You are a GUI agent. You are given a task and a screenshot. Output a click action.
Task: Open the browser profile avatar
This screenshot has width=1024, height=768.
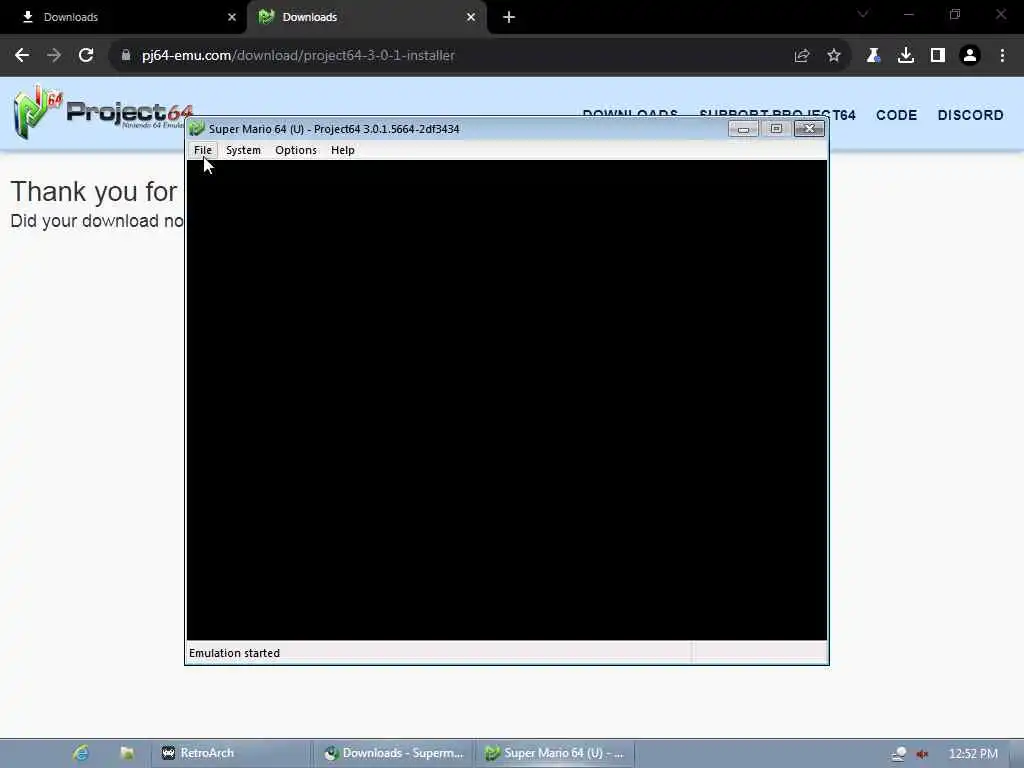point(970,56)
